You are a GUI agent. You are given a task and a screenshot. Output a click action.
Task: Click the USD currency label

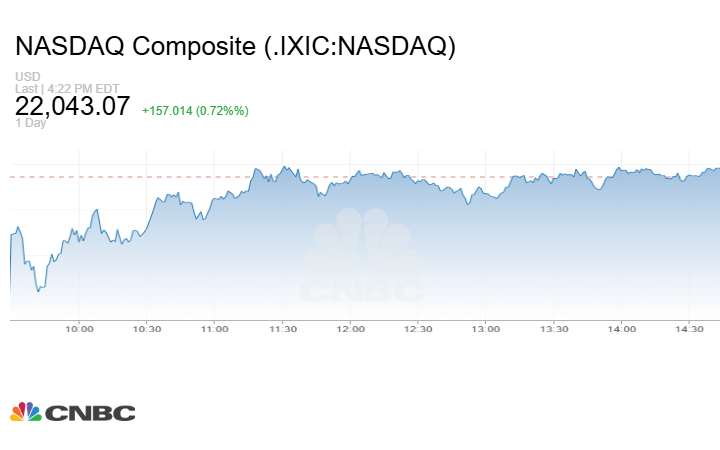coord(27,77)
